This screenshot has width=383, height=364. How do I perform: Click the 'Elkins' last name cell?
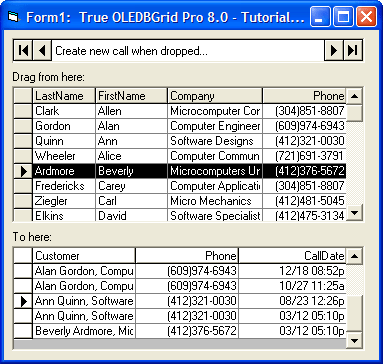pyautogui.click(x=64, y=215)
